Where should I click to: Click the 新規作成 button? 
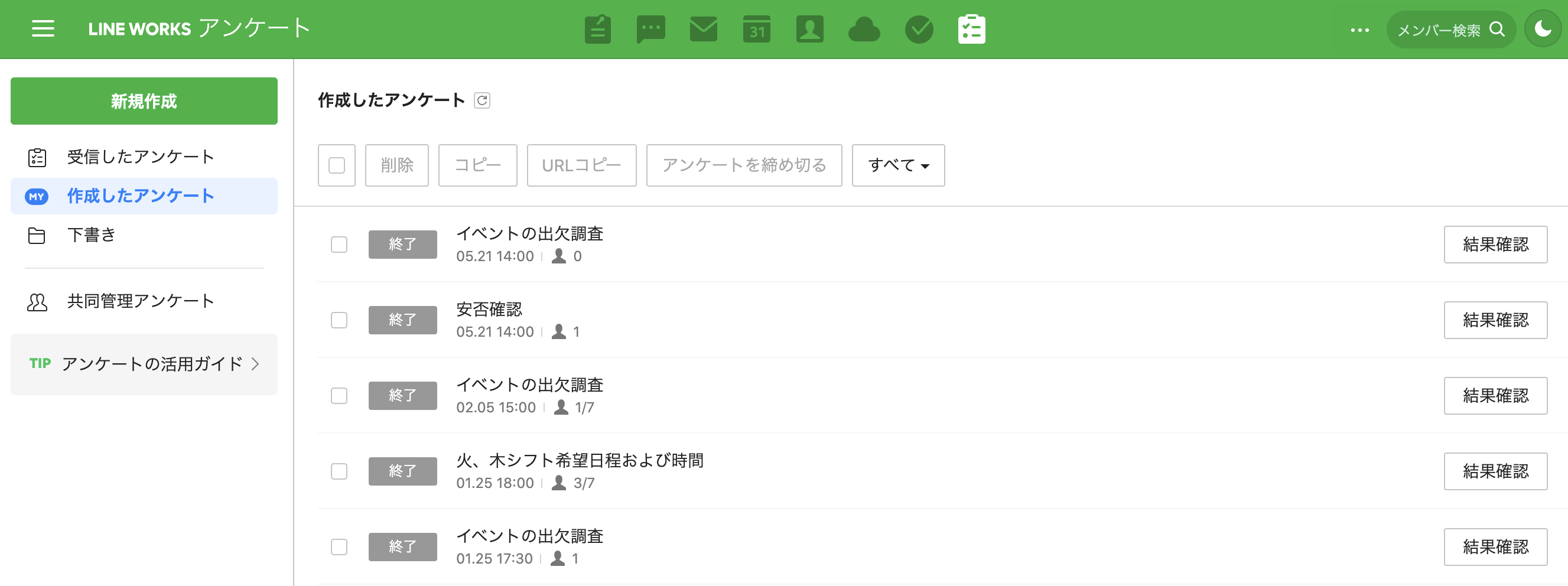pos(144,101)
